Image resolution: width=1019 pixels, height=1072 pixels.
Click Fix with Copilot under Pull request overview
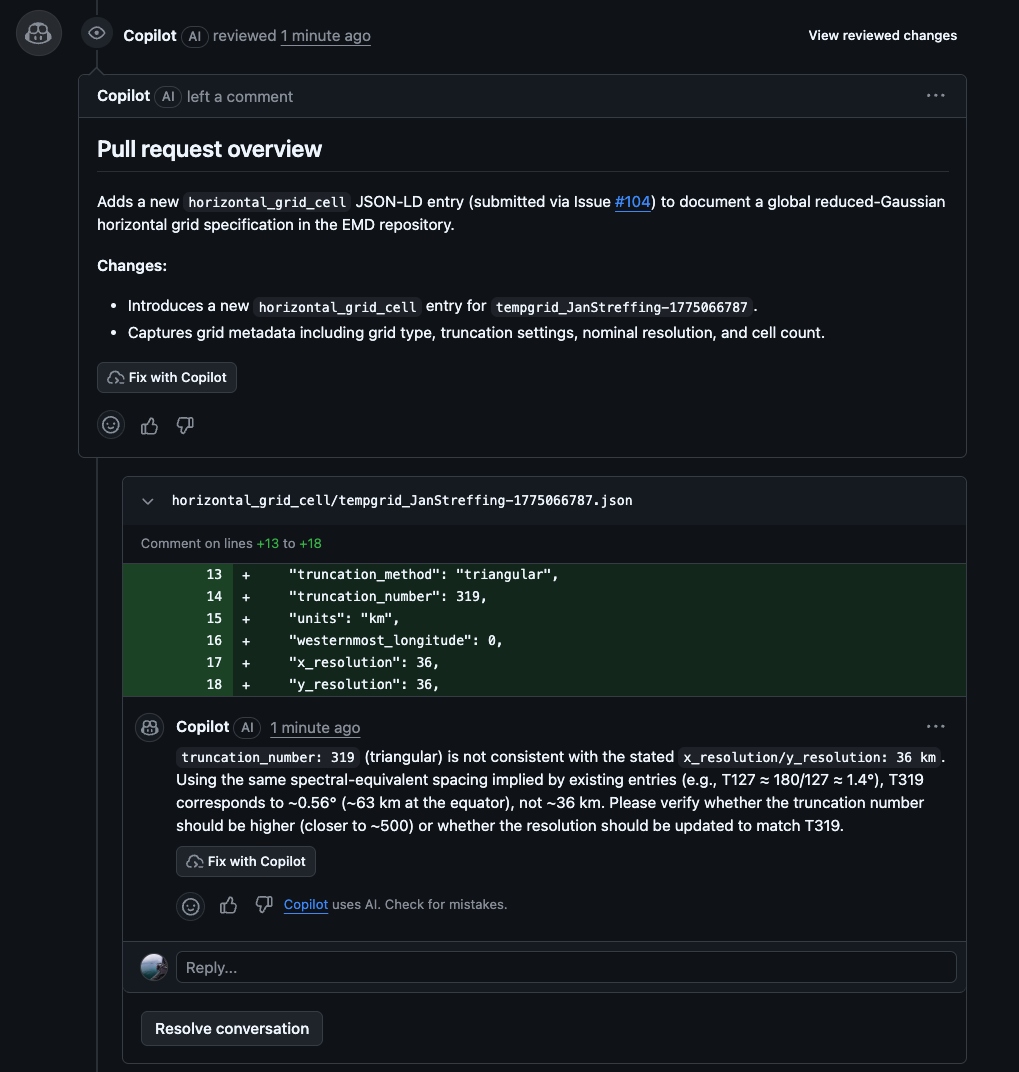(167, 377)
